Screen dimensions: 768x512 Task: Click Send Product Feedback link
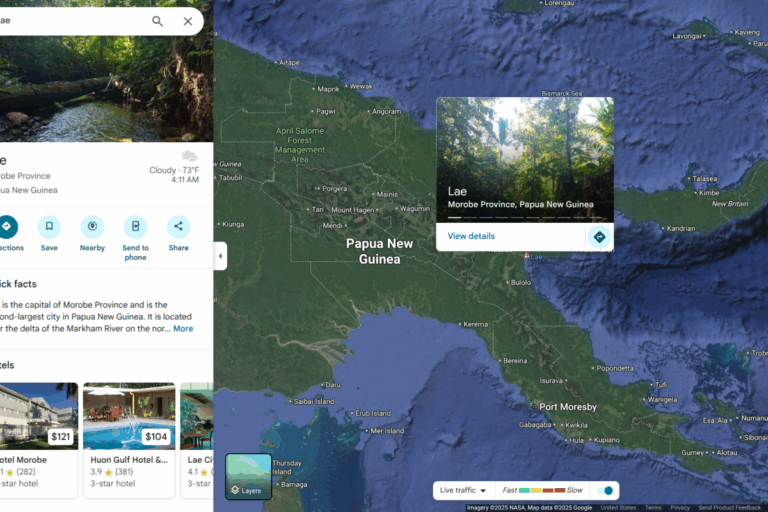[x=730, y=508]
